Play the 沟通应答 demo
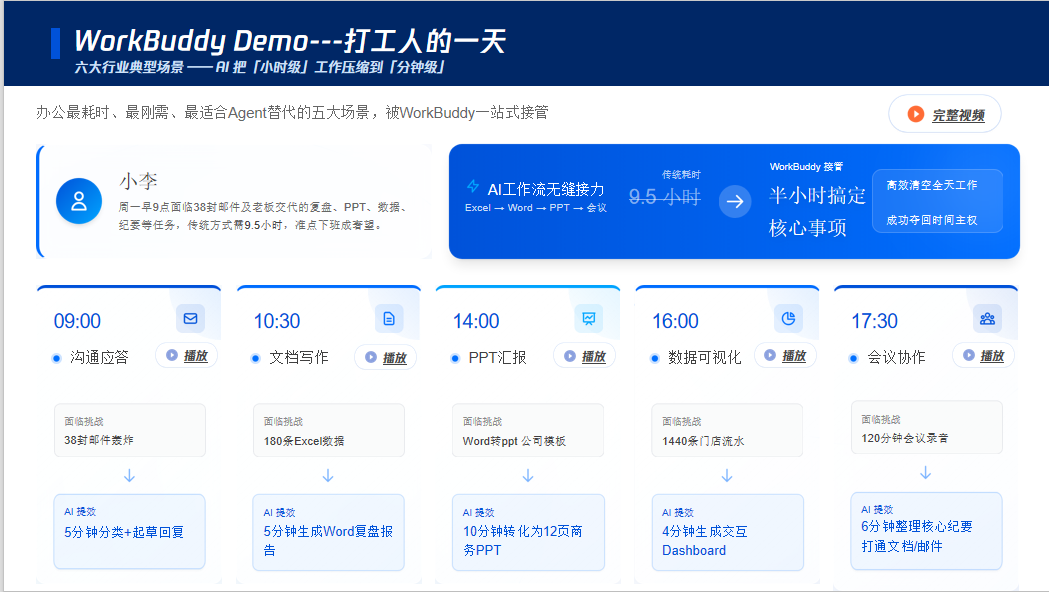Screen dimensions: 1049x592 click(187, 355)
